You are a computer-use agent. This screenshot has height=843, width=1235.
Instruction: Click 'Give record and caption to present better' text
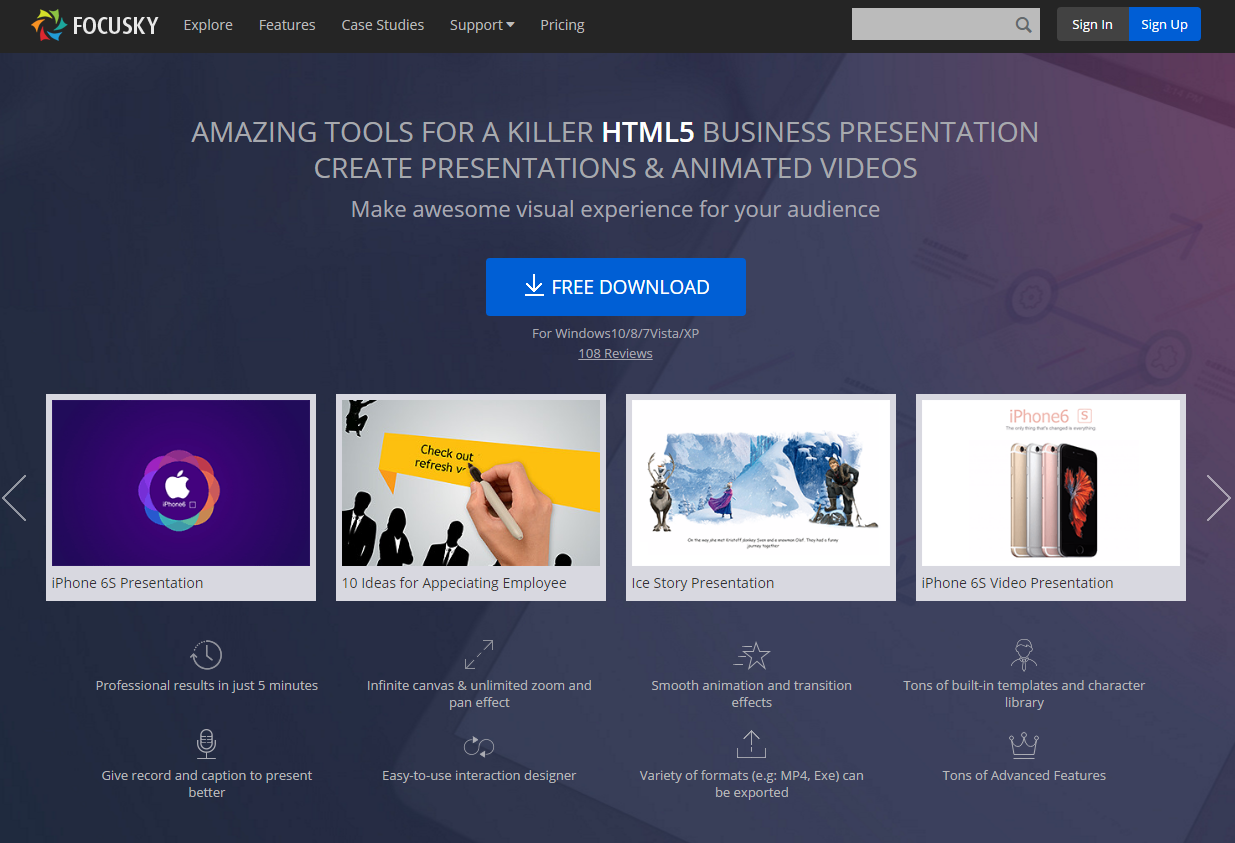[x=207, y=784]
